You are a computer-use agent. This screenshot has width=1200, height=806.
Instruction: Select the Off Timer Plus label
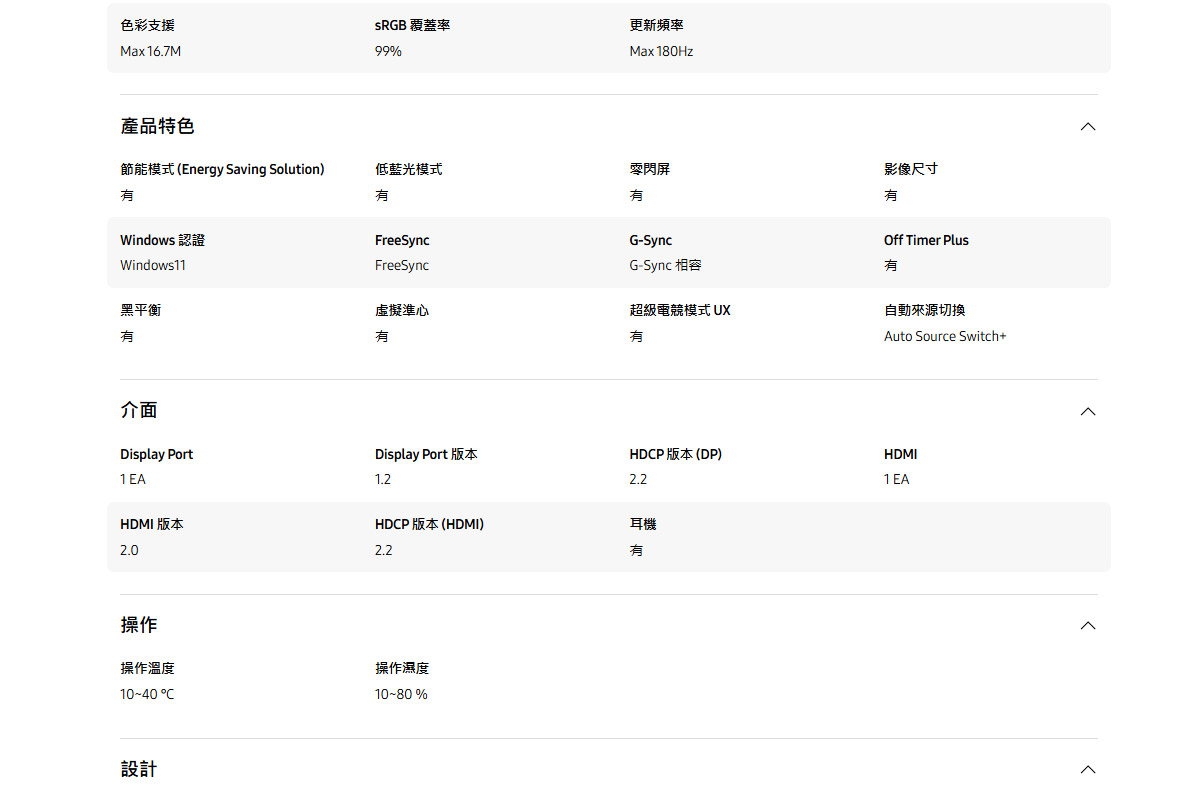tap(926, 240)
